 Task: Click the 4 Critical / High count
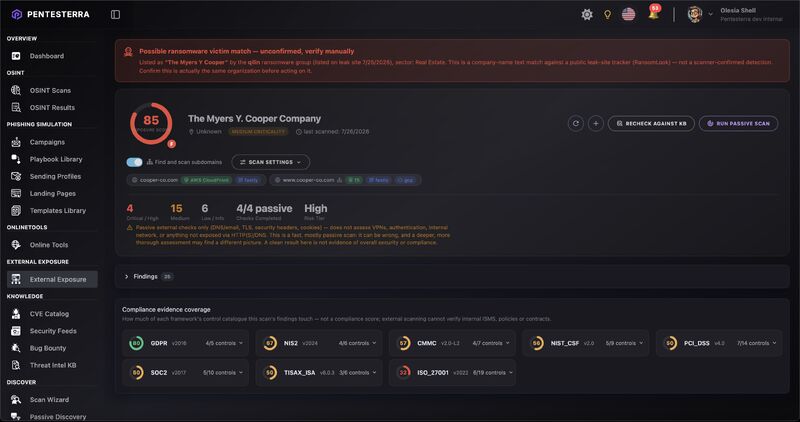point(130,209)
